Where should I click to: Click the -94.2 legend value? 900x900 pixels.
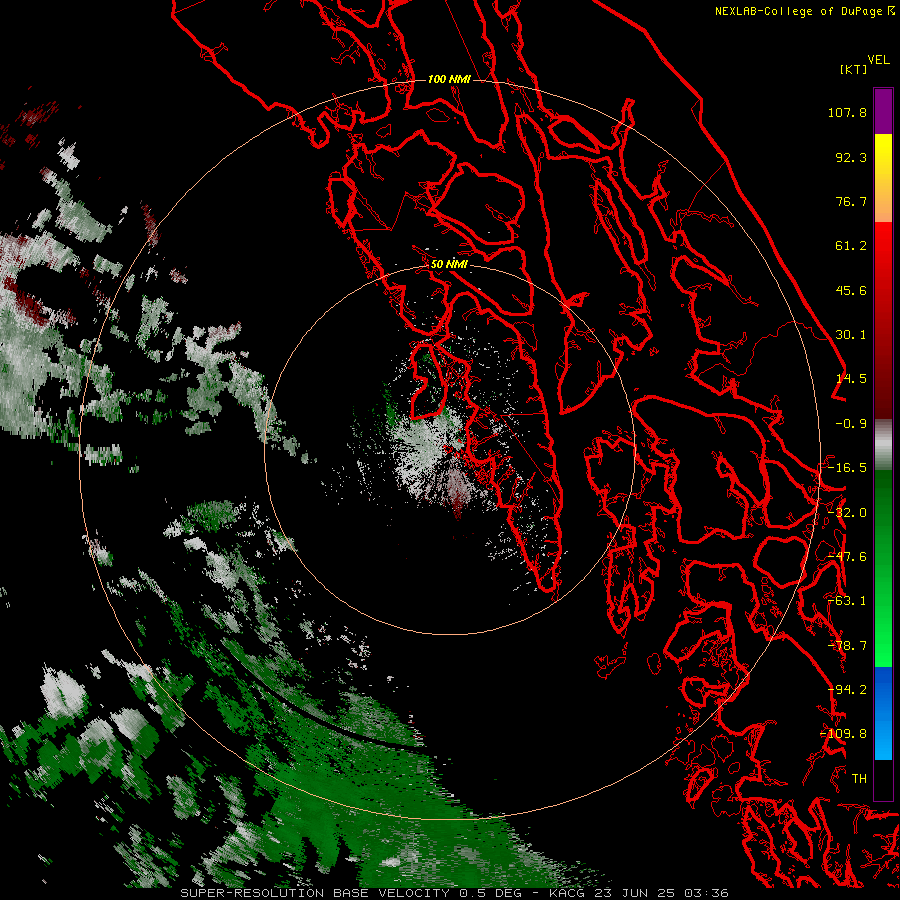[847, 690]
